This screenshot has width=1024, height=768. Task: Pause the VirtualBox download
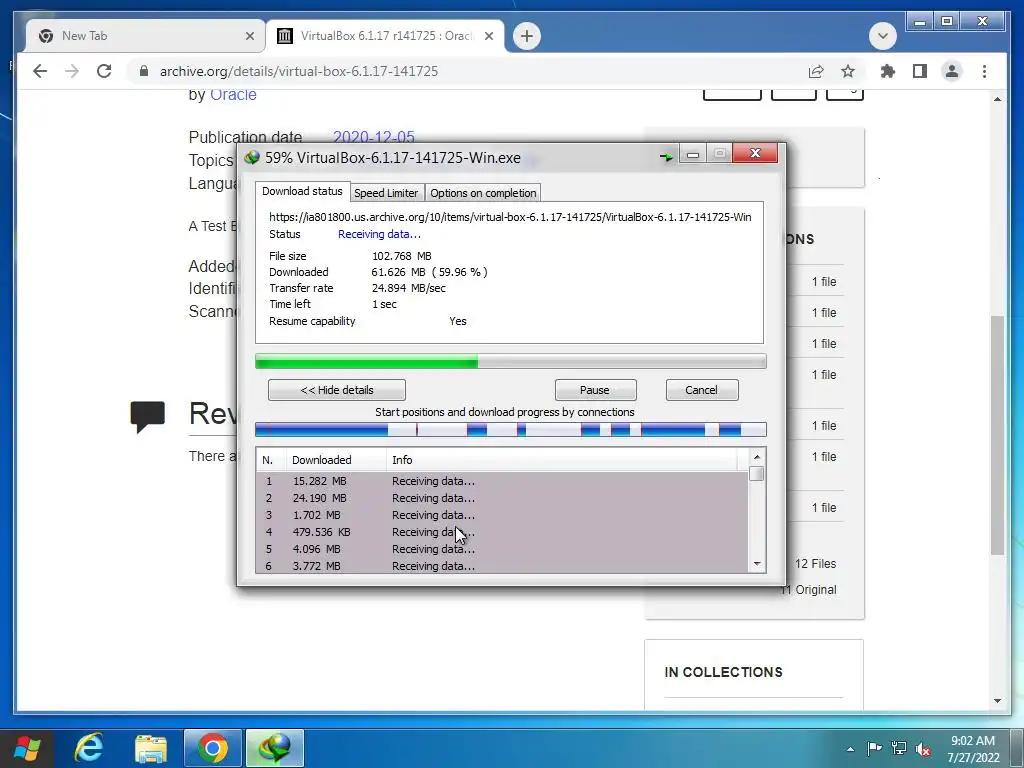(x=595, y=390)
